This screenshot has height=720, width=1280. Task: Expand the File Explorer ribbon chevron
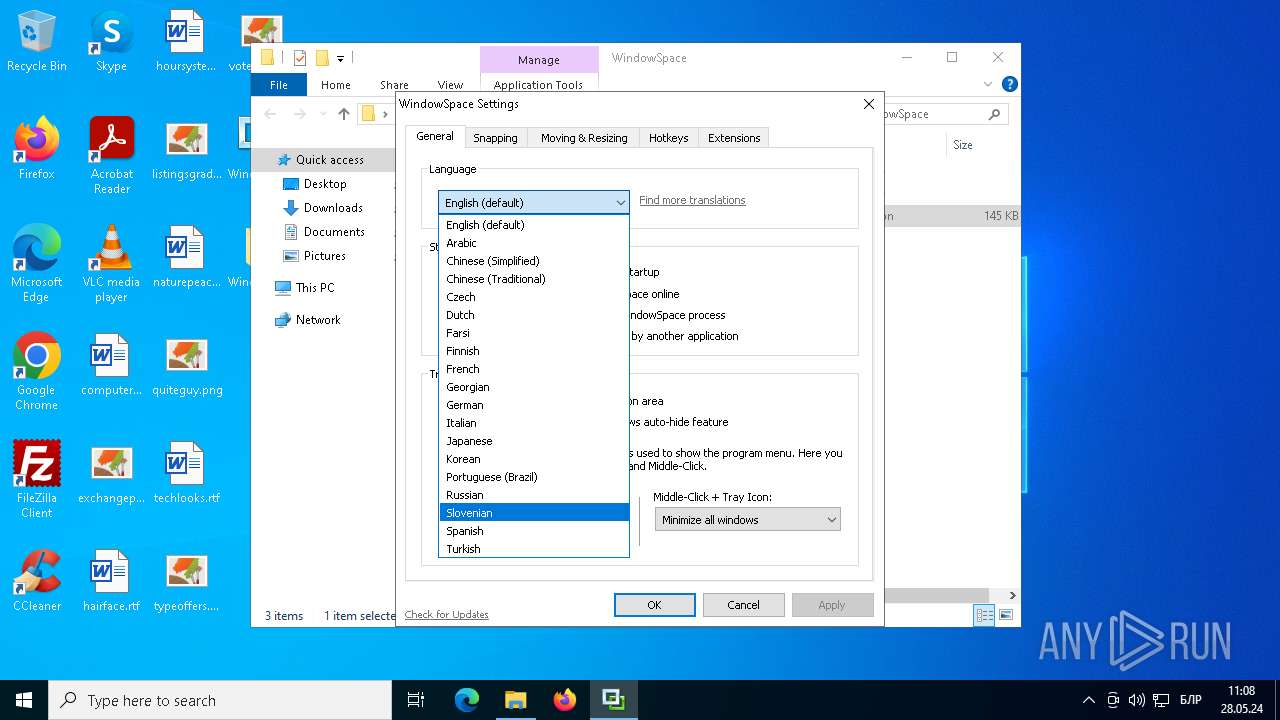coord(988,85)
